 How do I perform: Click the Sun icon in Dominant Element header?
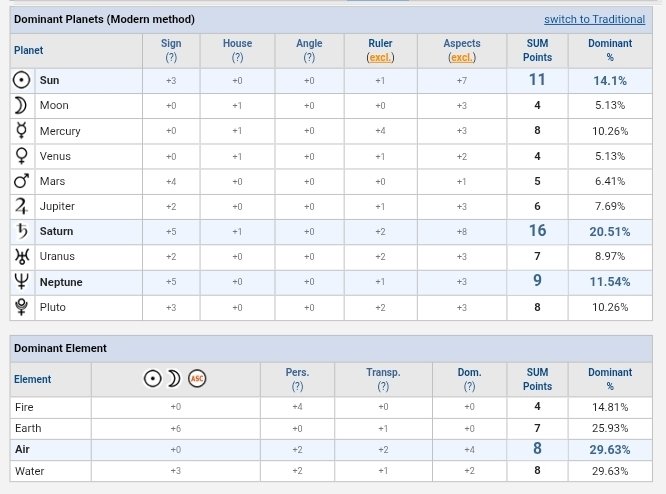[152, 378]
